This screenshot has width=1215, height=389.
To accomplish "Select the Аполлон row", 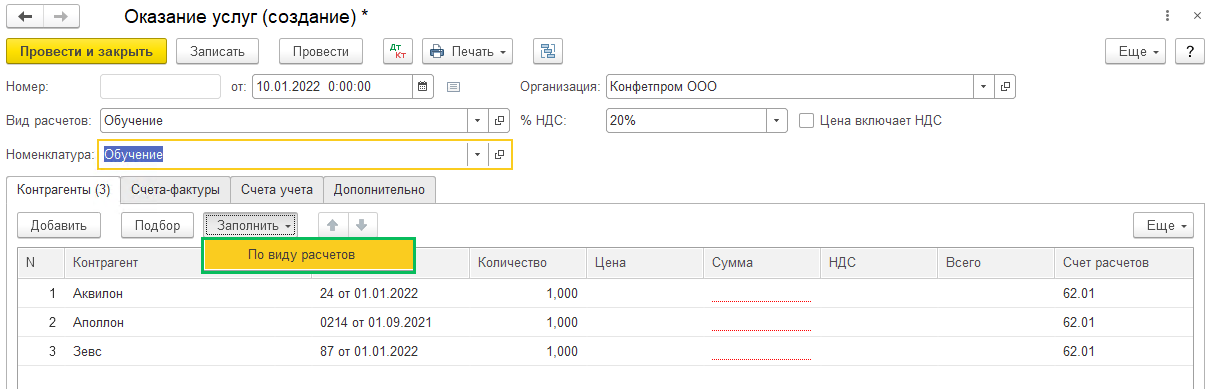I will point(606,323).
